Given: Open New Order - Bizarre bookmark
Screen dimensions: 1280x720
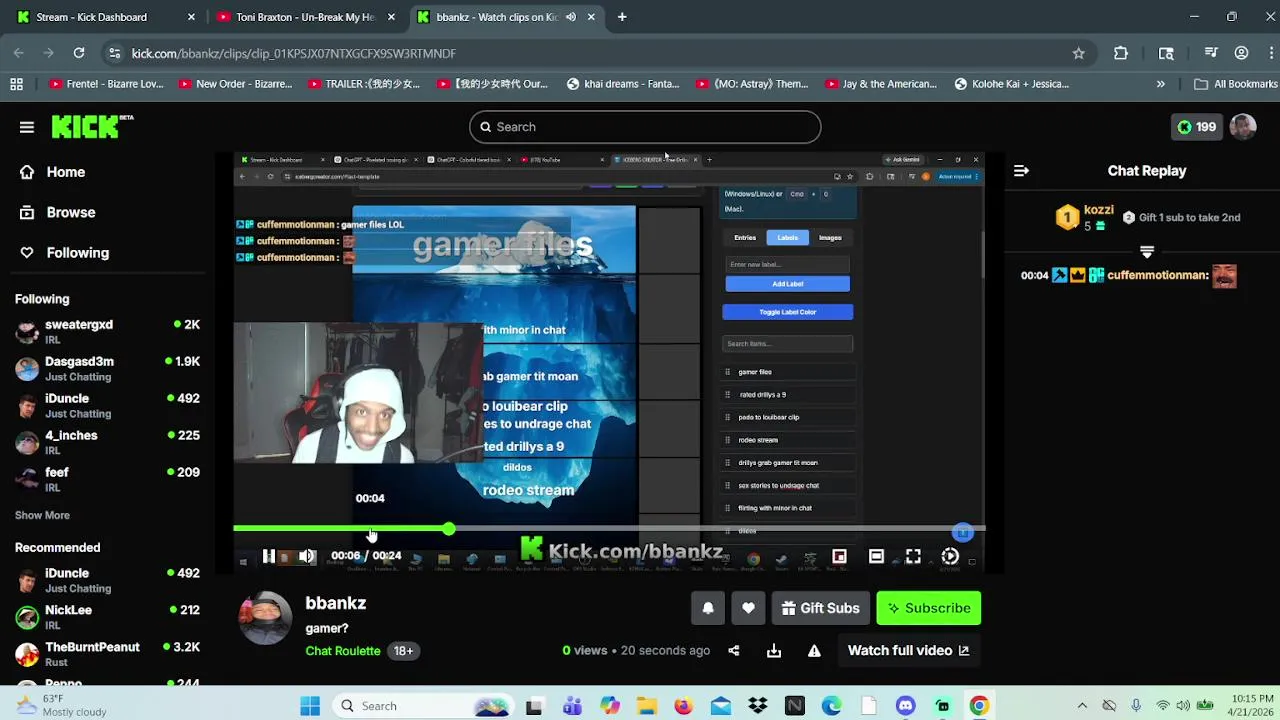Looking at the screenshot, I should 235,84.
